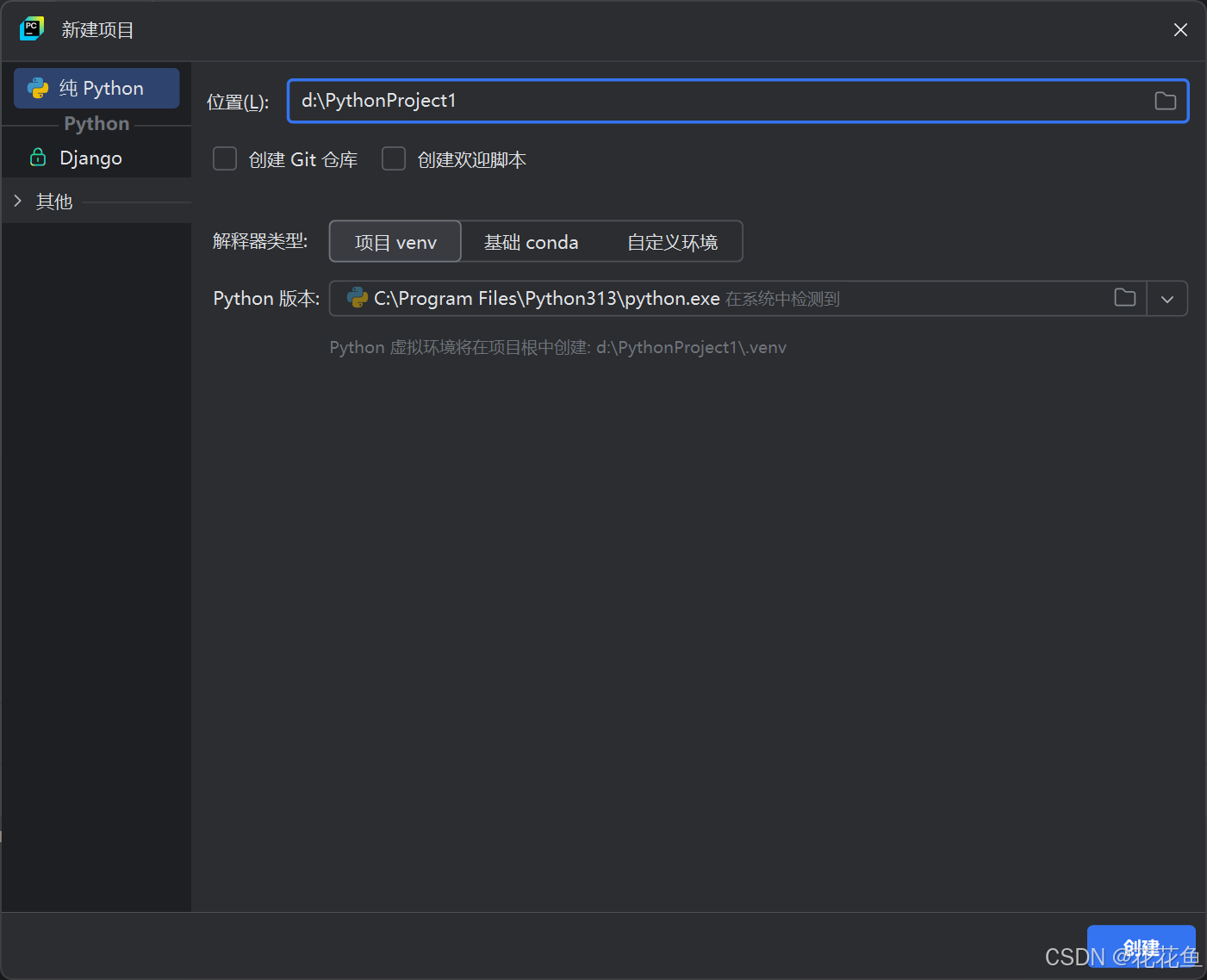Click the PyCharm logo in title bar
This screenshot has height=980, width=1207.
[32, 28]
